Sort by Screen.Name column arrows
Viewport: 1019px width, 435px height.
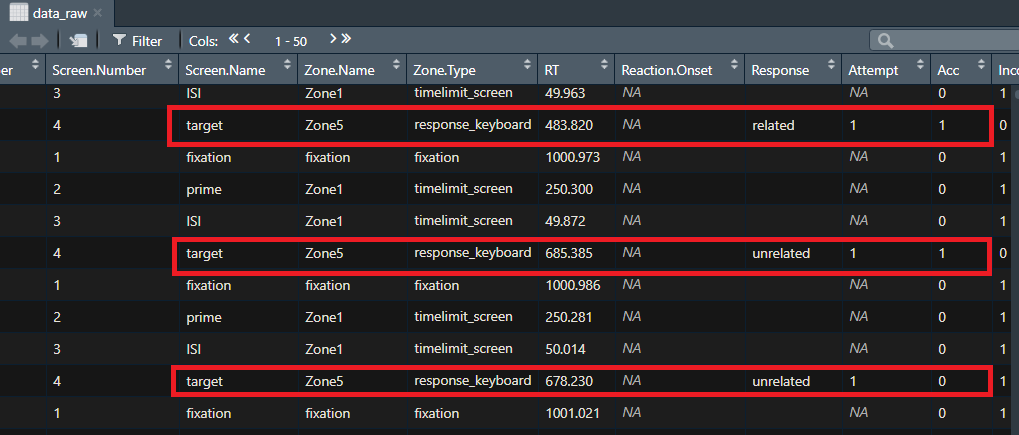(287, 65)
